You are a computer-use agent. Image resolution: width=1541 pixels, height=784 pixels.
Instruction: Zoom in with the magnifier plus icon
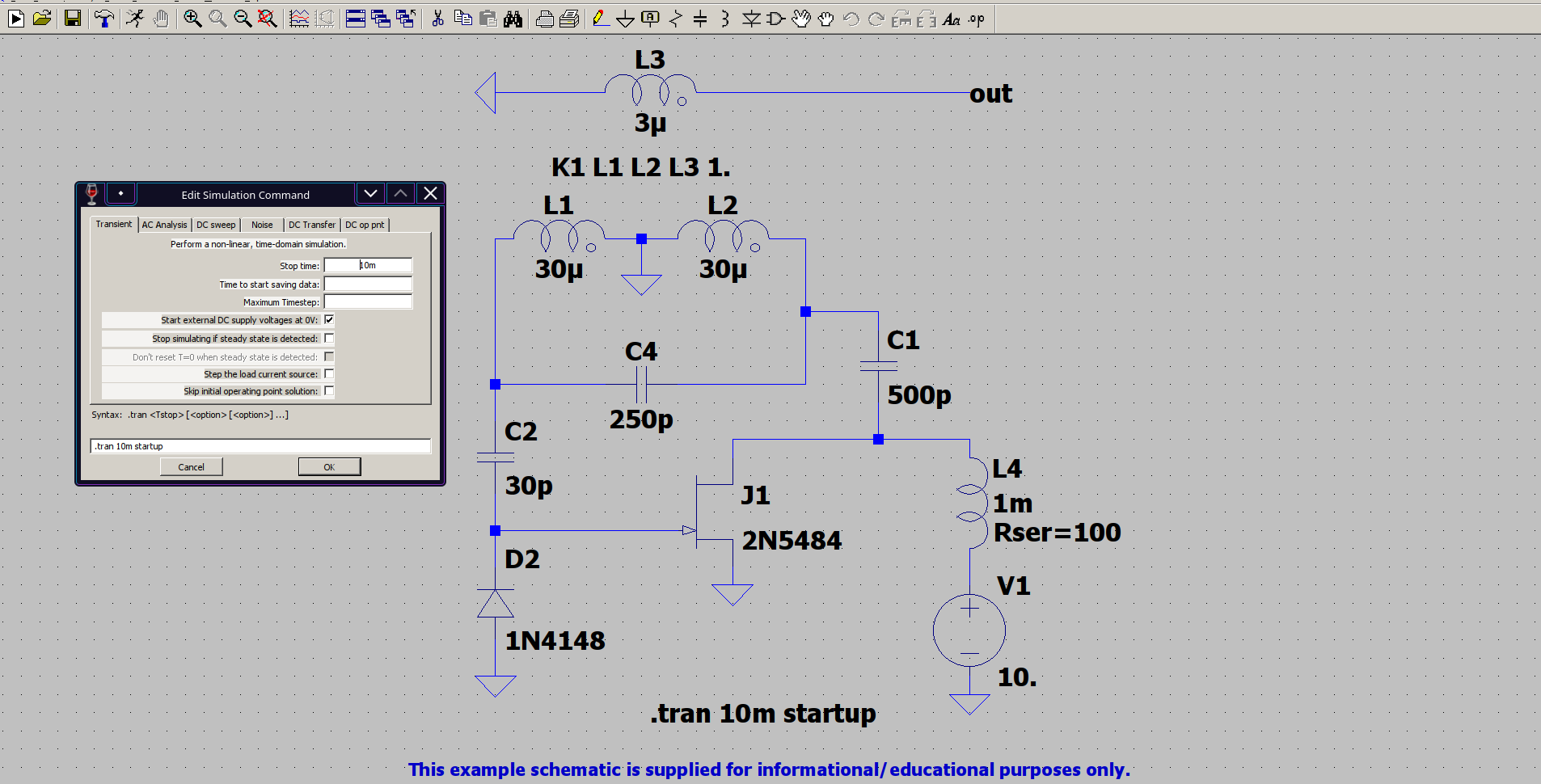coord(192,19)
